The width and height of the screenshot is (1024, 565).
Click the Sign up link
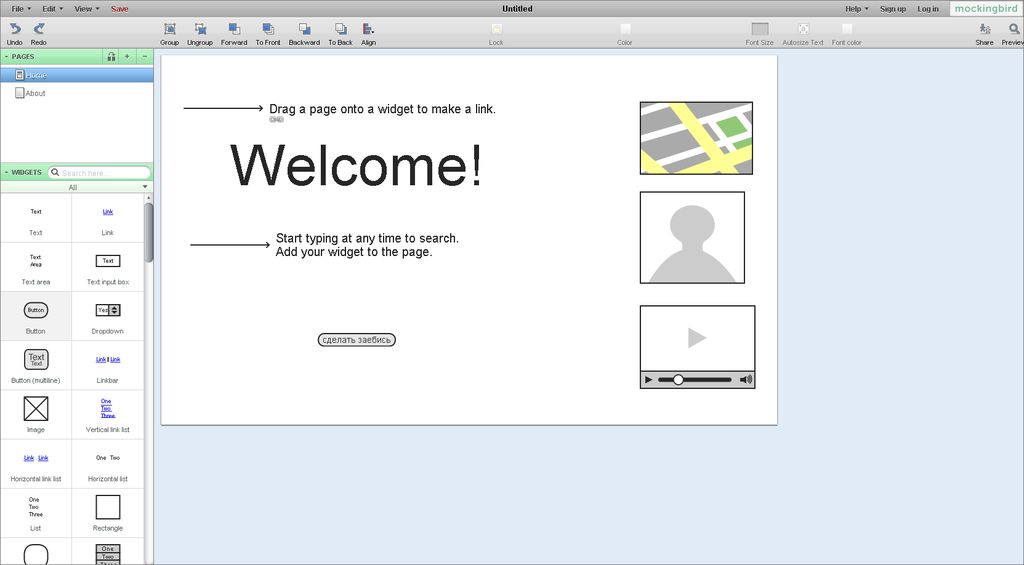893,8
